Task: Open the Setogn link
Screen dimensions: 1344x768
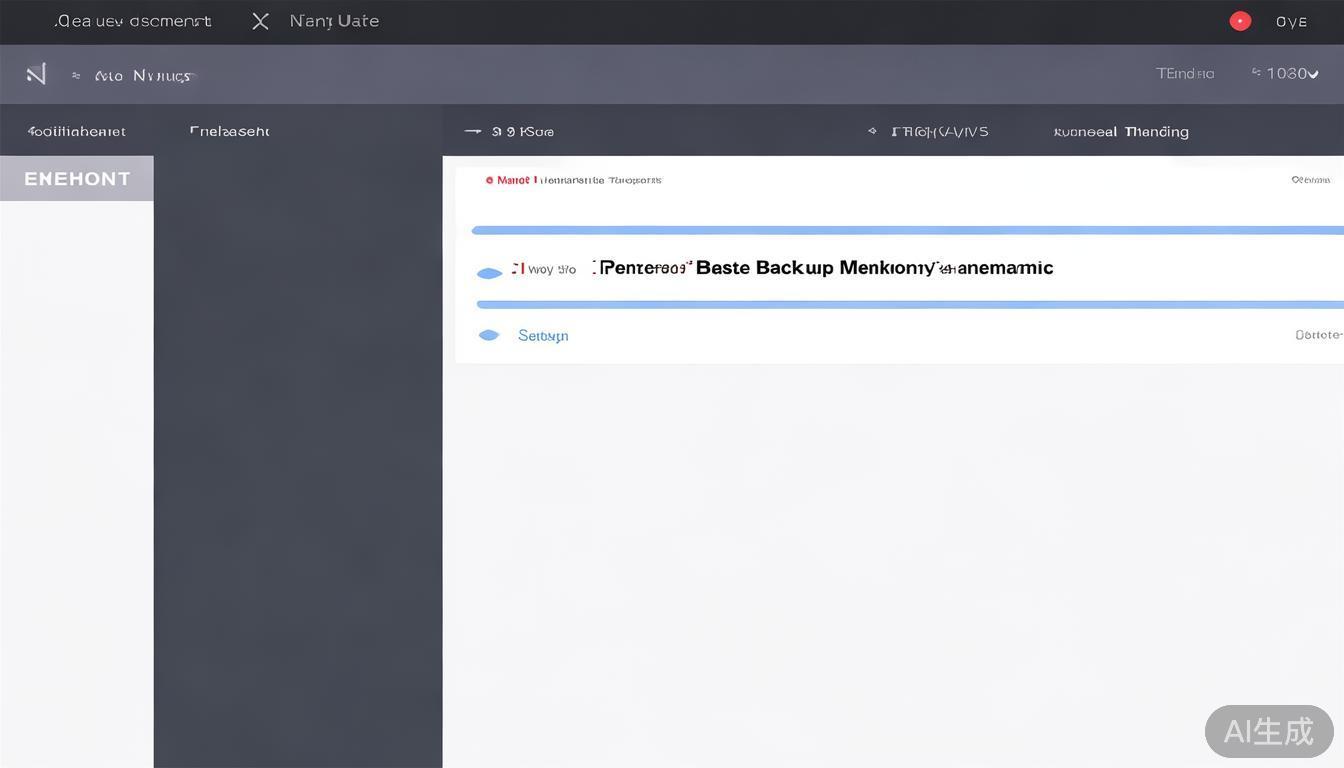Action: pyautogui.click(x=543, y=336)
